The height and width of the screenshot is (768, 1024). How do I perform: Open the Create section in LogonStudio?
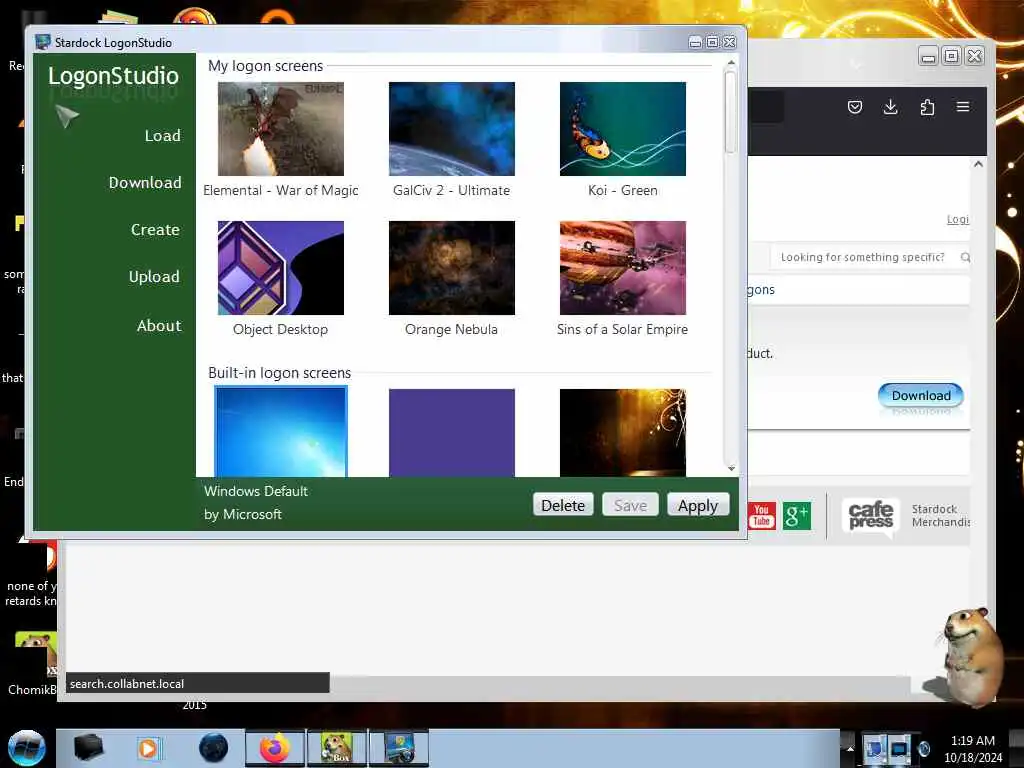(155, 230)
